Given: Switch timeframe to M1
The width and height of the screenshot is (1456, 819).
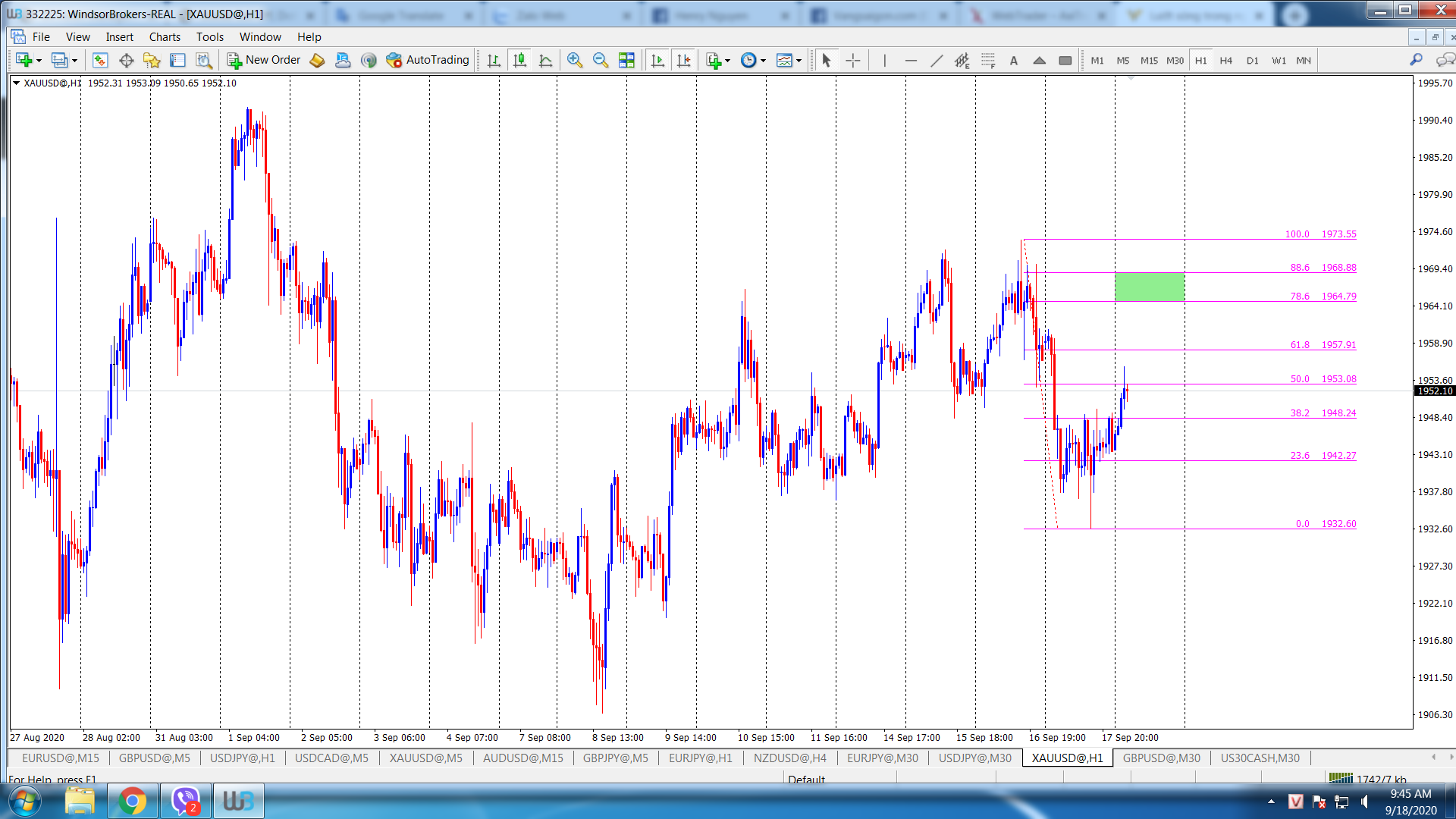Looking at the screenshot, I should click(x=1097, y=60).
